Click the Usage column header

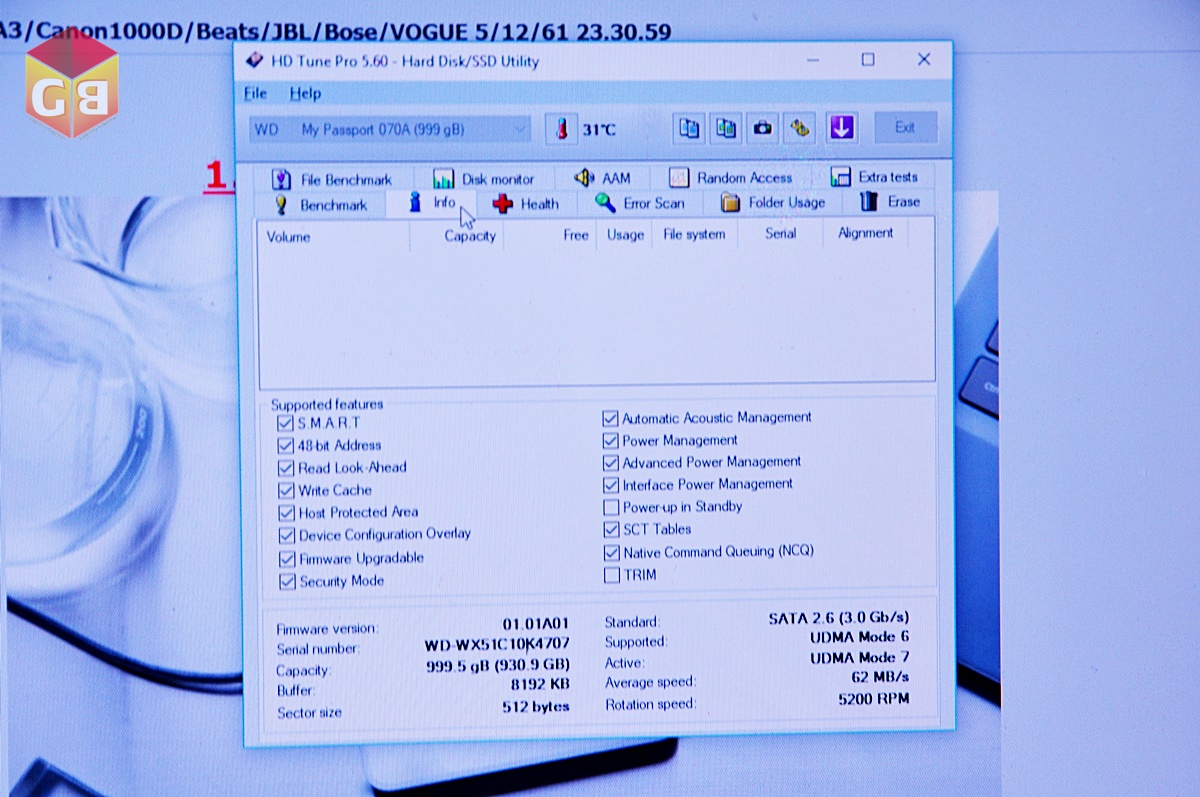[624, 235]
